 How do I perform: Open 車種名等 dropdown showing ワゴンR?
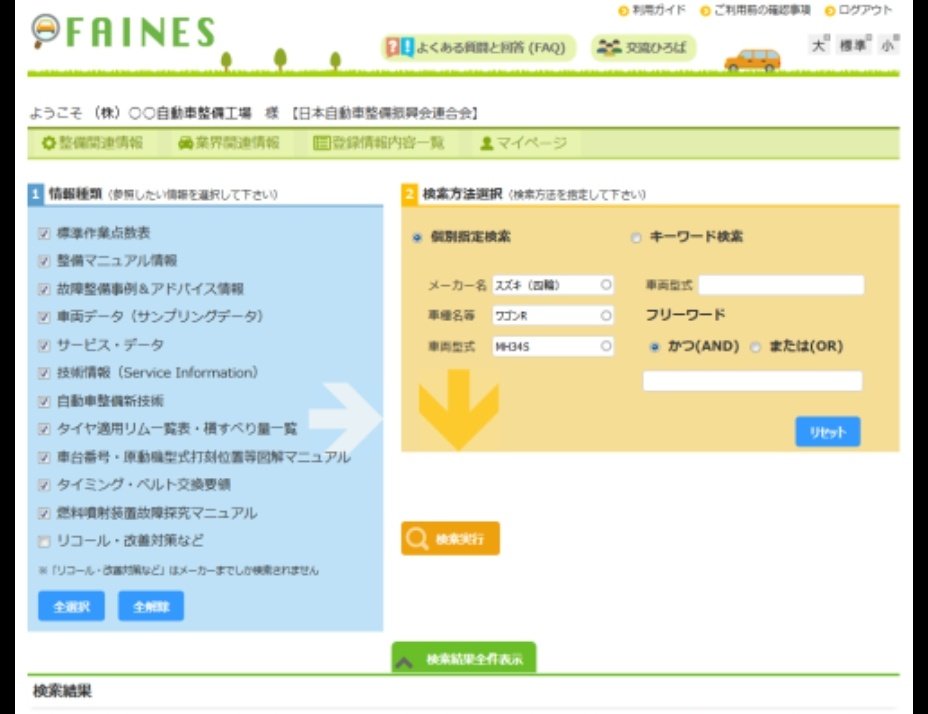[x=553, y=316]
